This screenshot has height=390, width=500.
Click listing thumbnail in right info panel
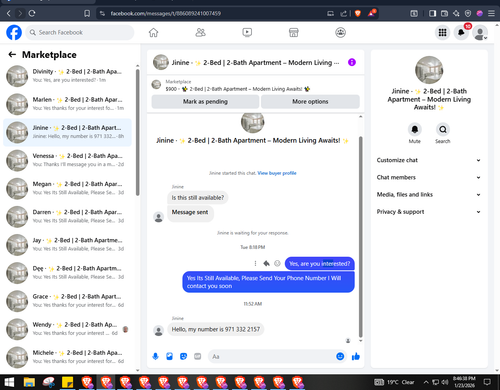(429, 70)
